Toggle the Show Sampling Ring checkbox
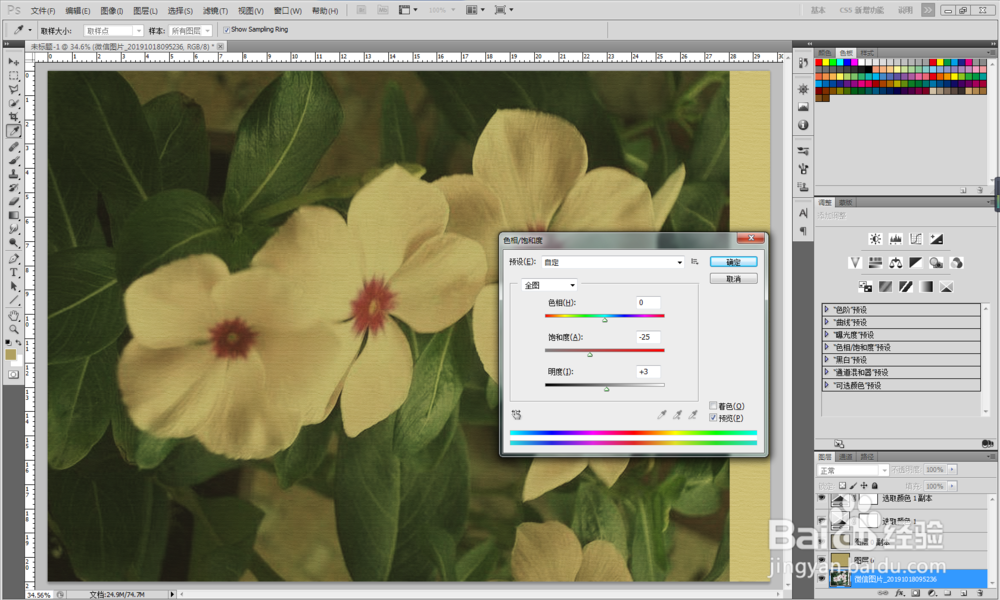Screen dimensions: 1000x600 pyautogui.click(x=226, y=30)
